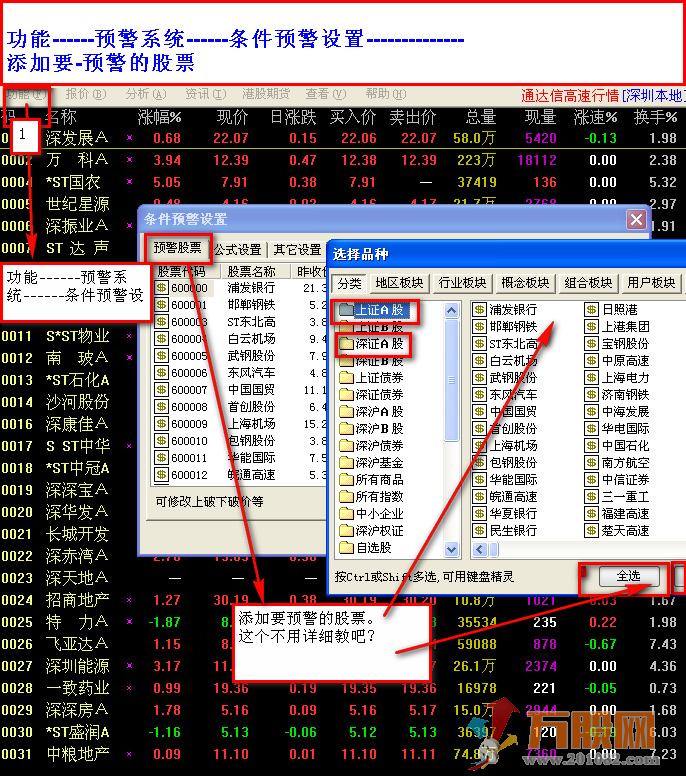
Task: Click the 华夏银行 stock icon
Action: (479, 514)
